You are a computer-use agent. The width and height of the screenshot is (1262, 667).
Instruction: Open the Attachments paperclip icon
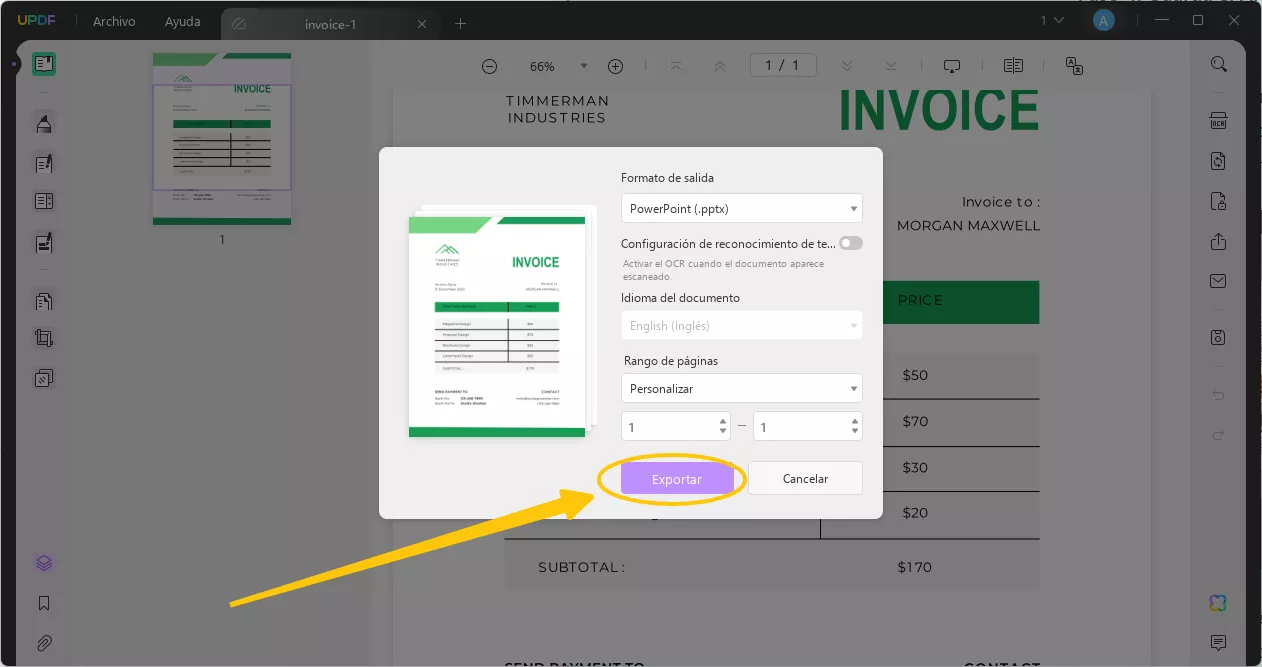click(x=44, y=643)
